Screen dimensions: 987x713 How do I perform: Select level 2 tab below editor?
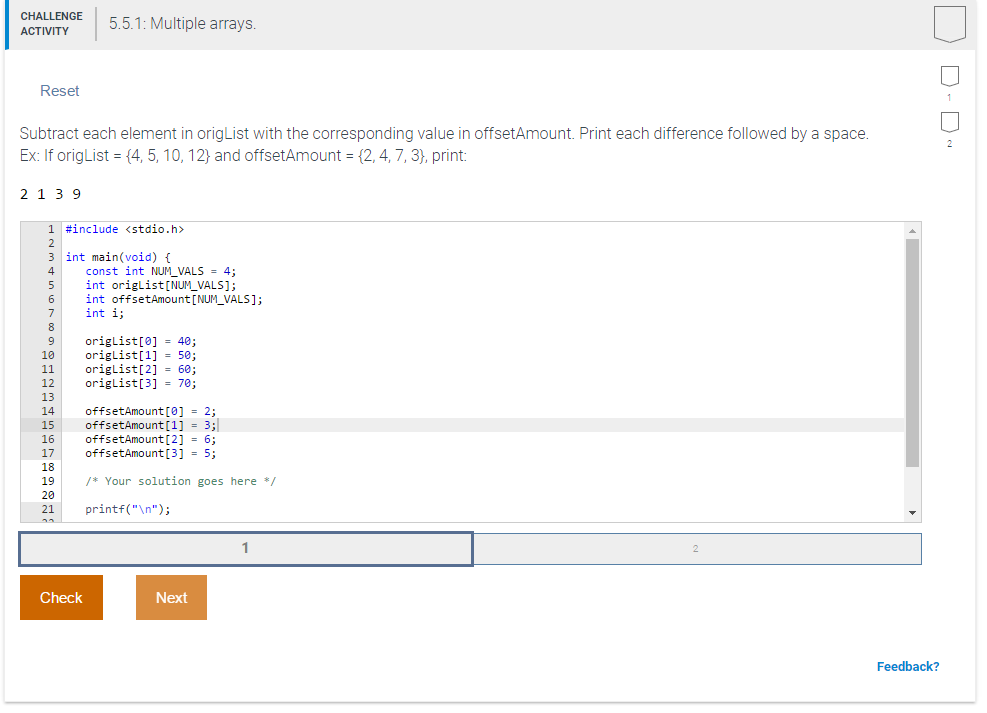(x=697, y=549)
